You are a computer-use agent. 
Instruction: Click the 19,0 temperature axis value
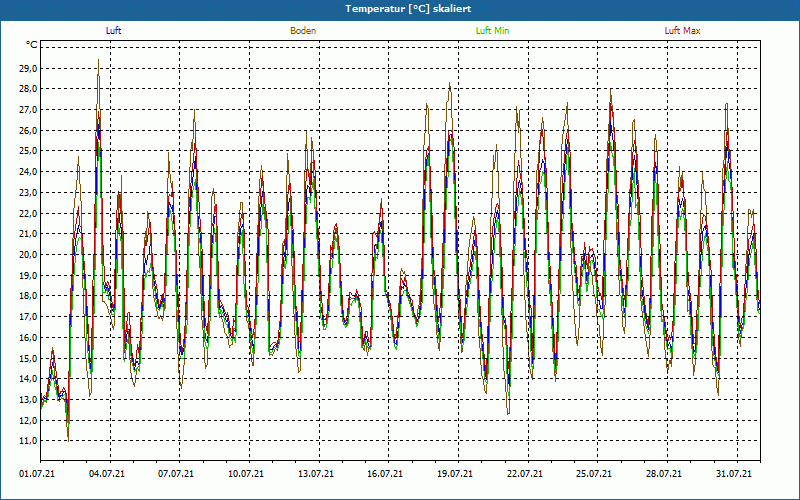pyautogui.click(x=28, y=276)
